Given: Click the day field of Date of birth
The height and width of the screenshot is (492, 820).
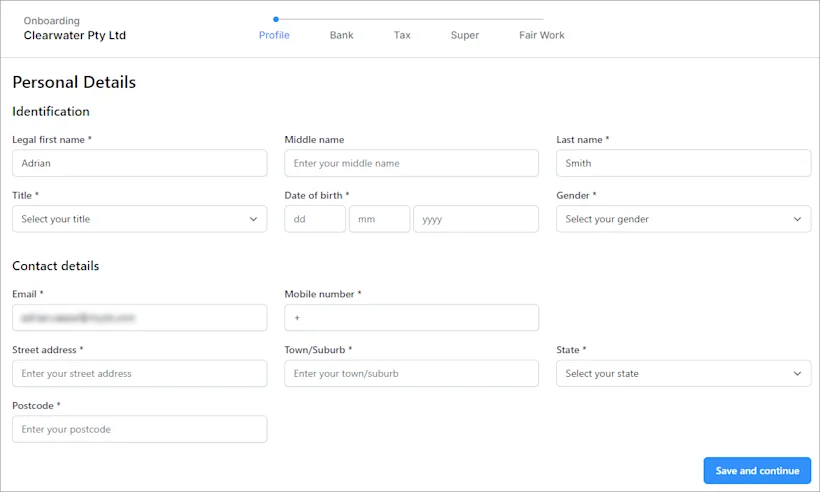Looking at the screenshot, I should [x=315, y=219].
